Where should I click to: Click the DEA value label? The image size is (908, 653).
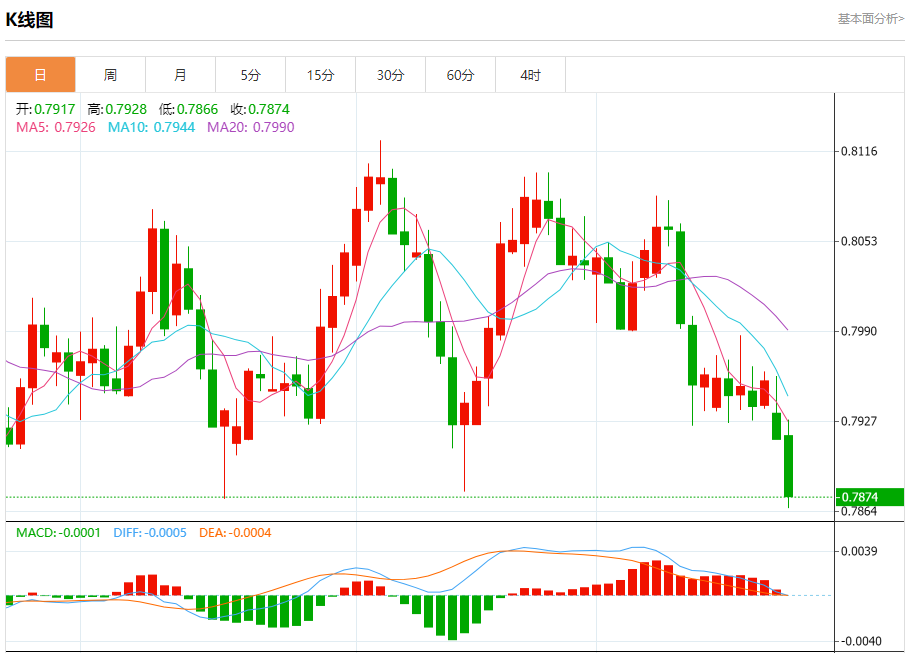click(x=233, y=533)
